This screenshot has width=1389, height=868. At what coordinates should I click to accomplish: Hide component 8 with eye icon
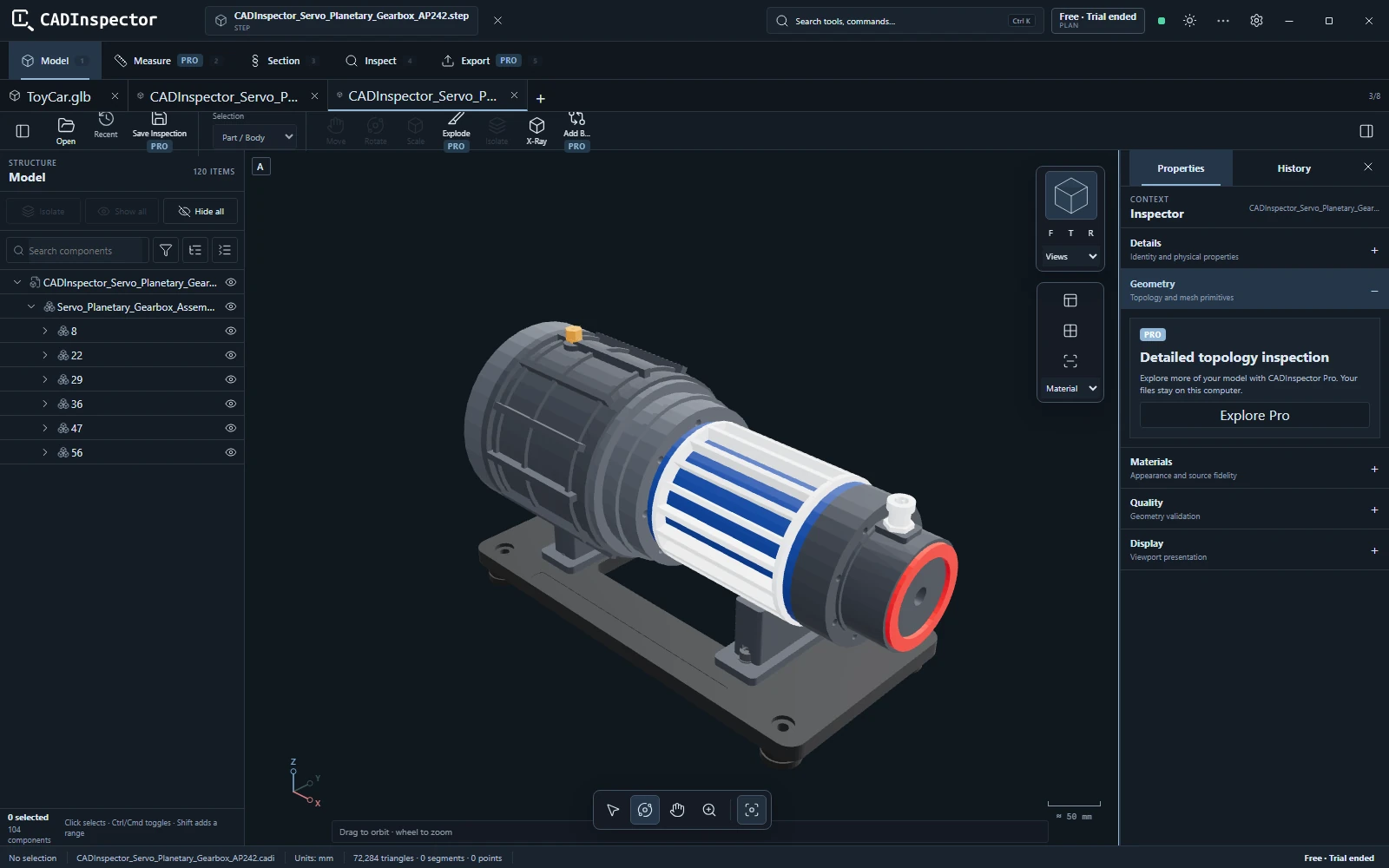(231, 331)
